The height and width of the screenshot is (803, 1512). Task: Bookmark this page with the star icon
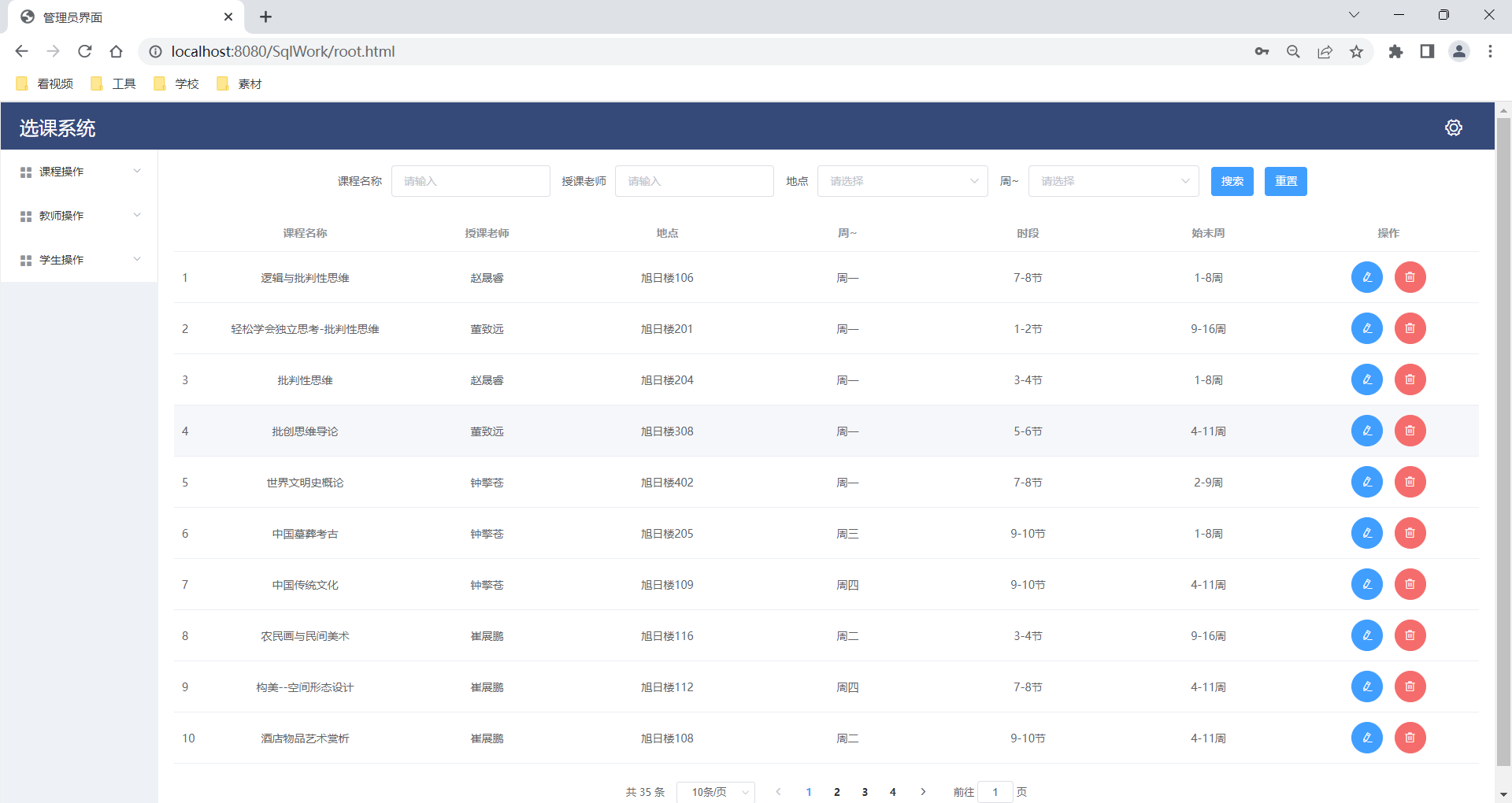point(1356,52)
